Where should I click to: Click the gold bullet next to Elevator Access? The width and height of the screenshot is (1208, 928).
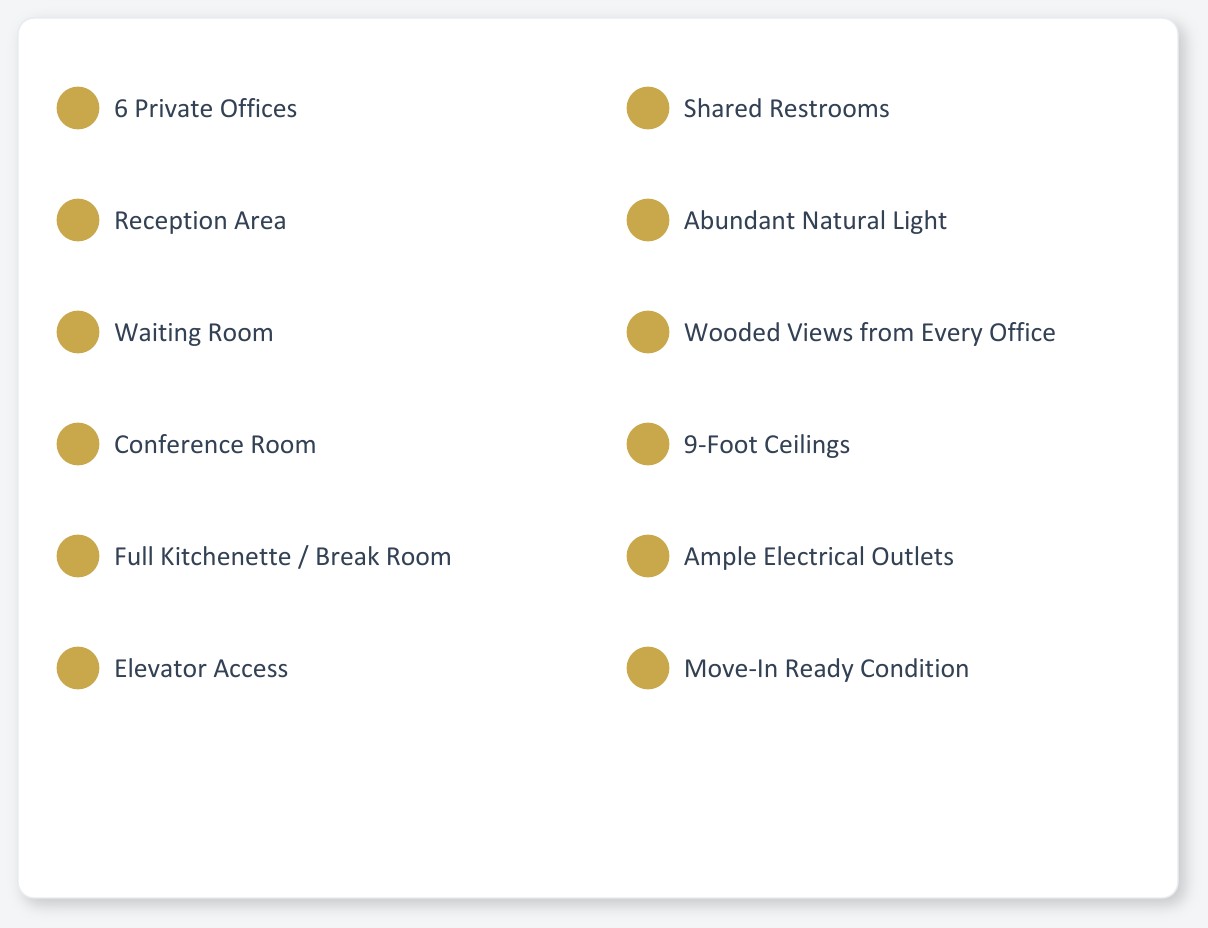tap(78, 668)
